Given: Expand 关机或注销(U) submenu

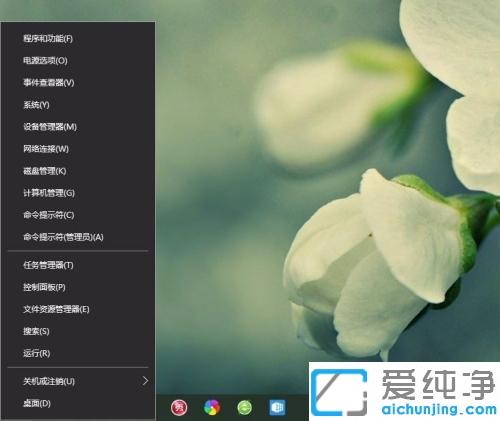Looking at the screenshot, I should pos(78,381).
